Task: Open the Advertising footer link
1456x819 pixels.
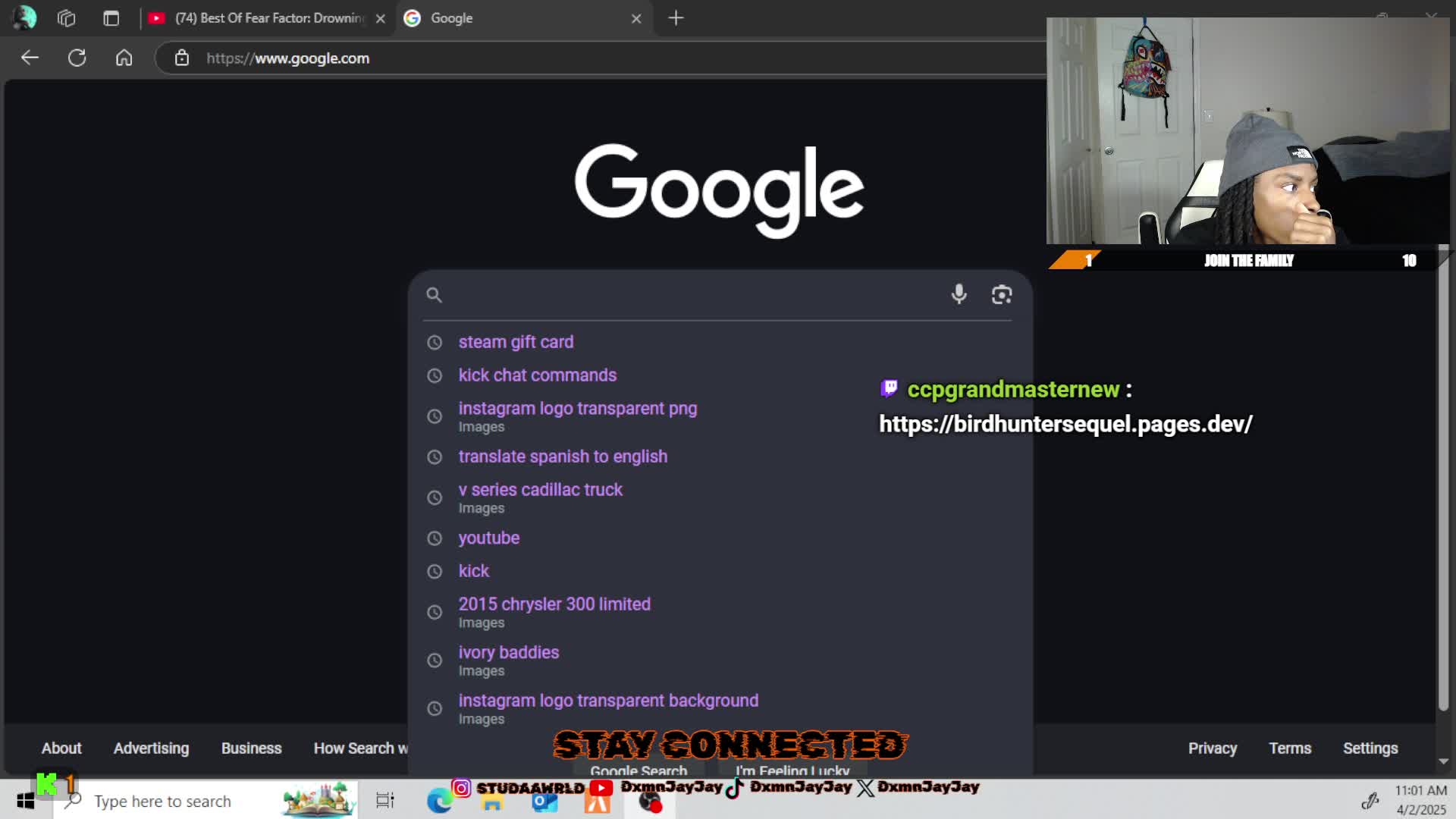Action: (151, 748)
